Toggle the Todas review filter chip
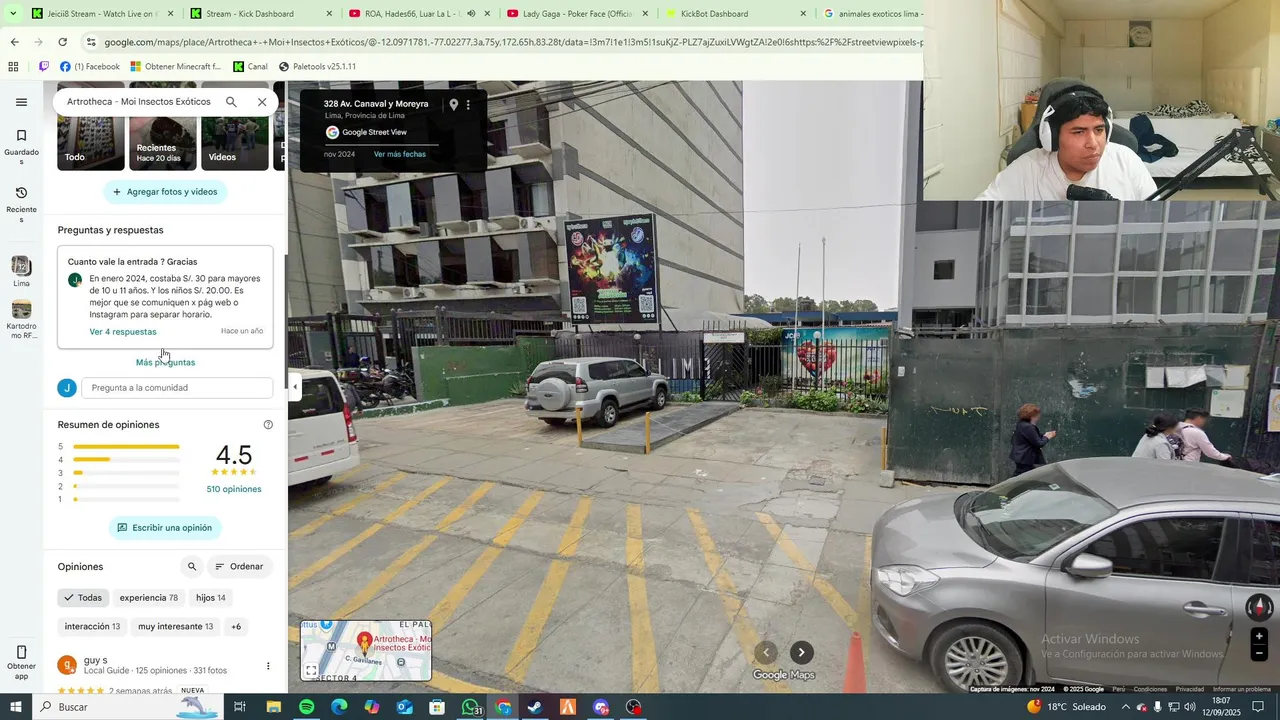This screenshot has width=1280, height=720. [83, 598]
